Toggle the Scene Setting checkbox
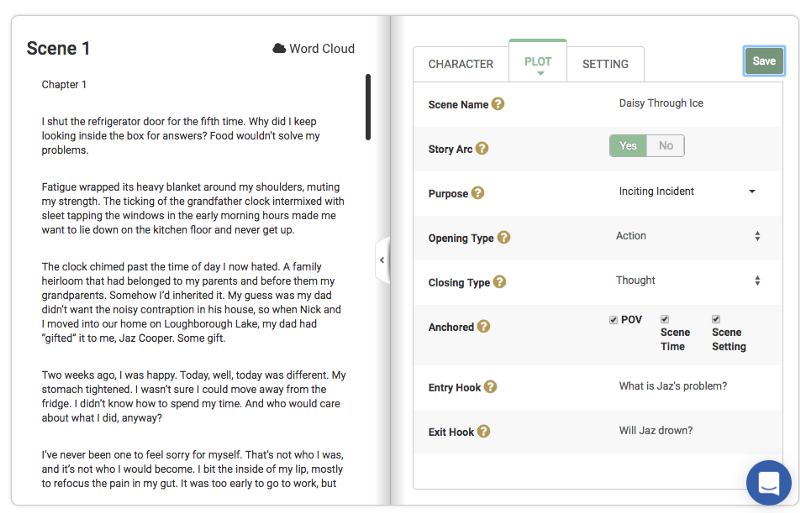The height and width of the screenshot is (513, 800). [x=716, y=320]
